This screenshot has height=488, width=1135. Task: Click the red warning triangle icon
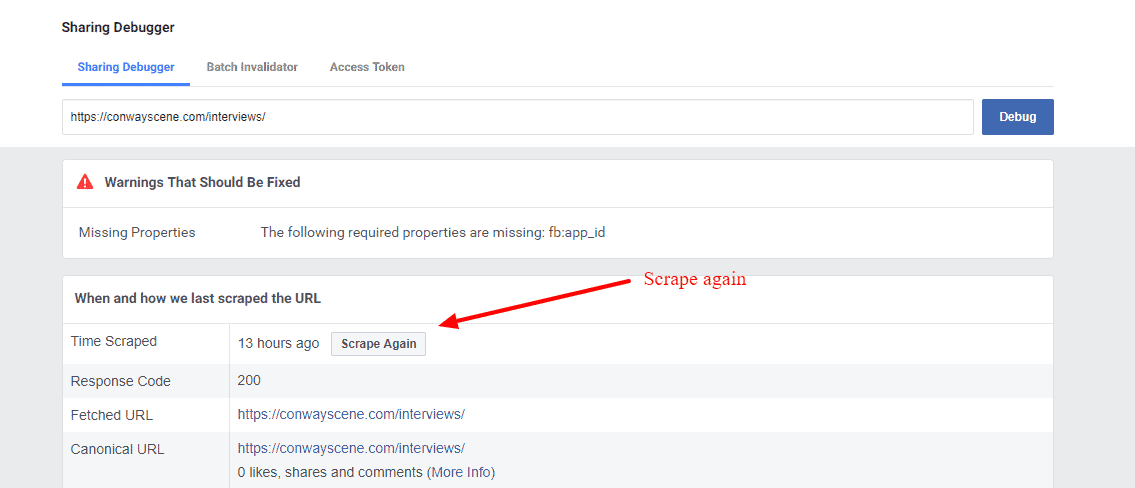coord(86,183)
